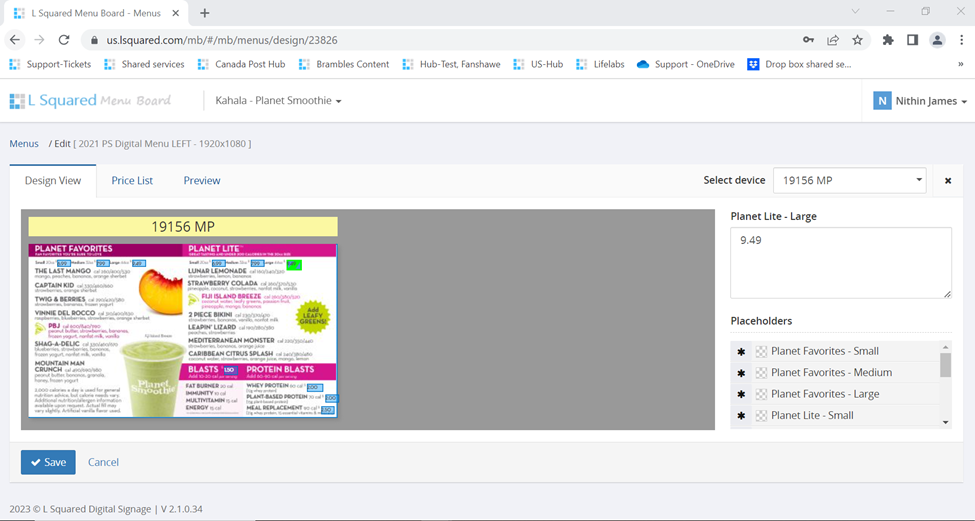The width and height of the screenshot is (975, 521).
Task: Open the Shared services bookmark
Action: tap(144, 64)
